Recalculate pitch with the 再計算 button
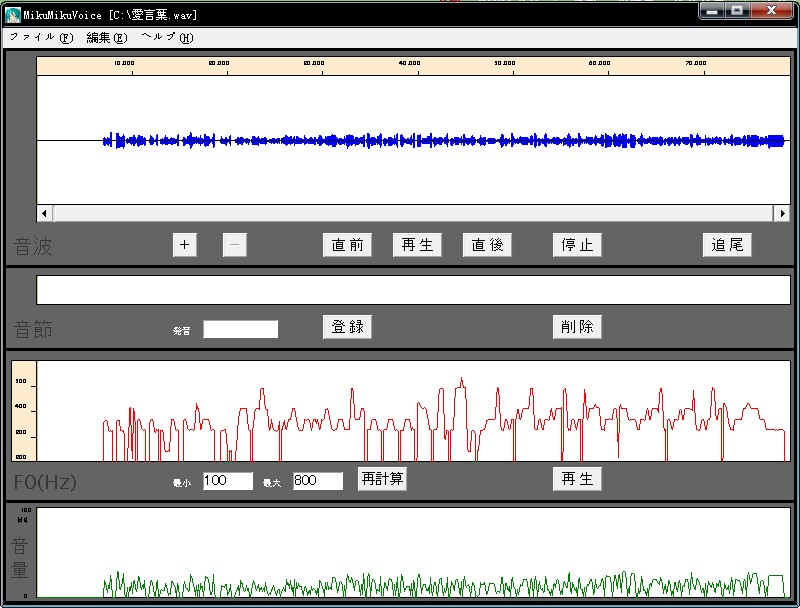 (x=382, y=479)
